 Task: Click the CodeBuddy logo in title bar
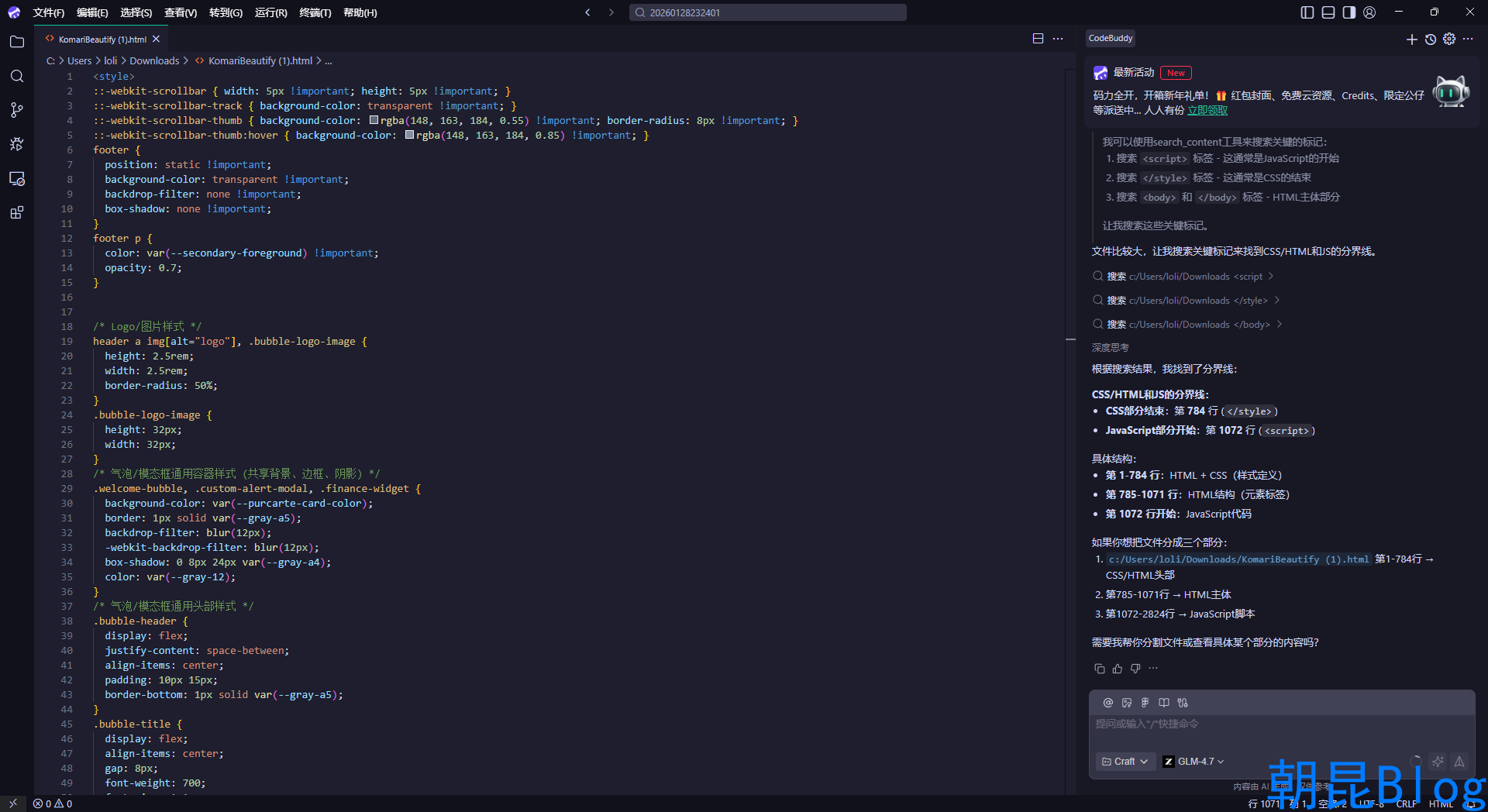14,12
